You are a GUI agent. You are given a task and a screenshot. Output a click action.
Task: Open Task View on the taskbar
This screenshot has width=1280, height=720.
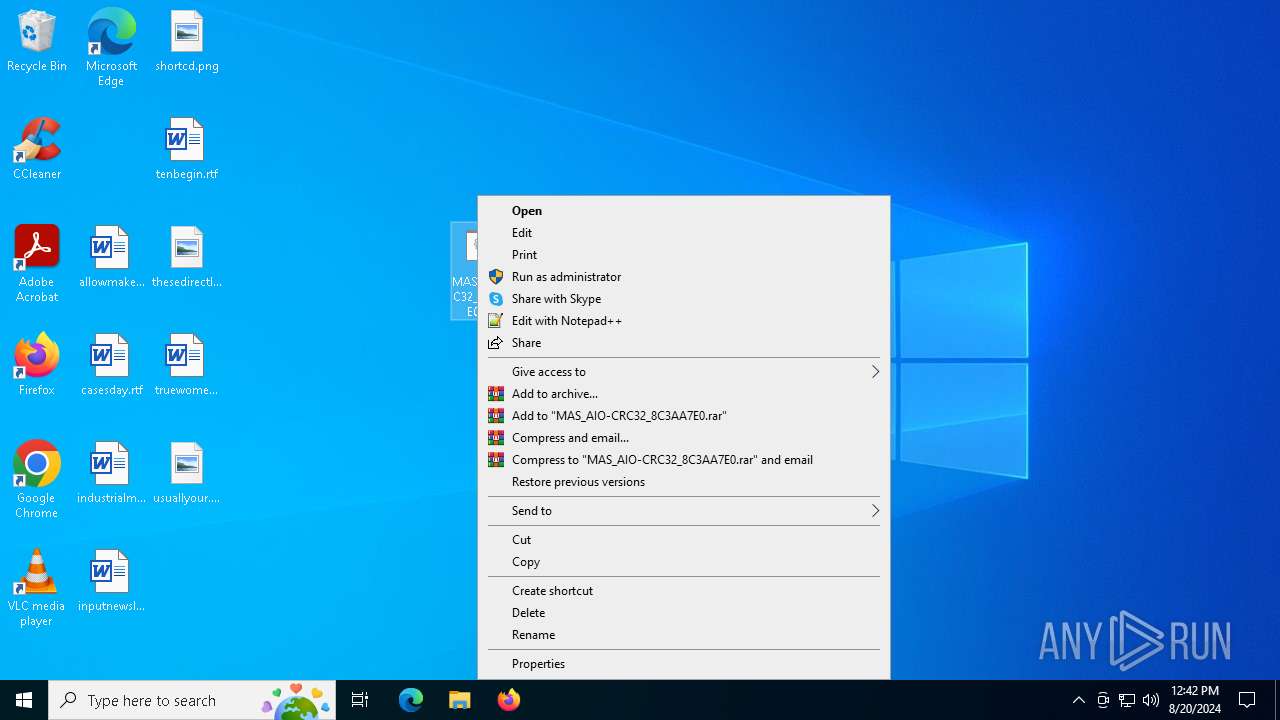360,700
